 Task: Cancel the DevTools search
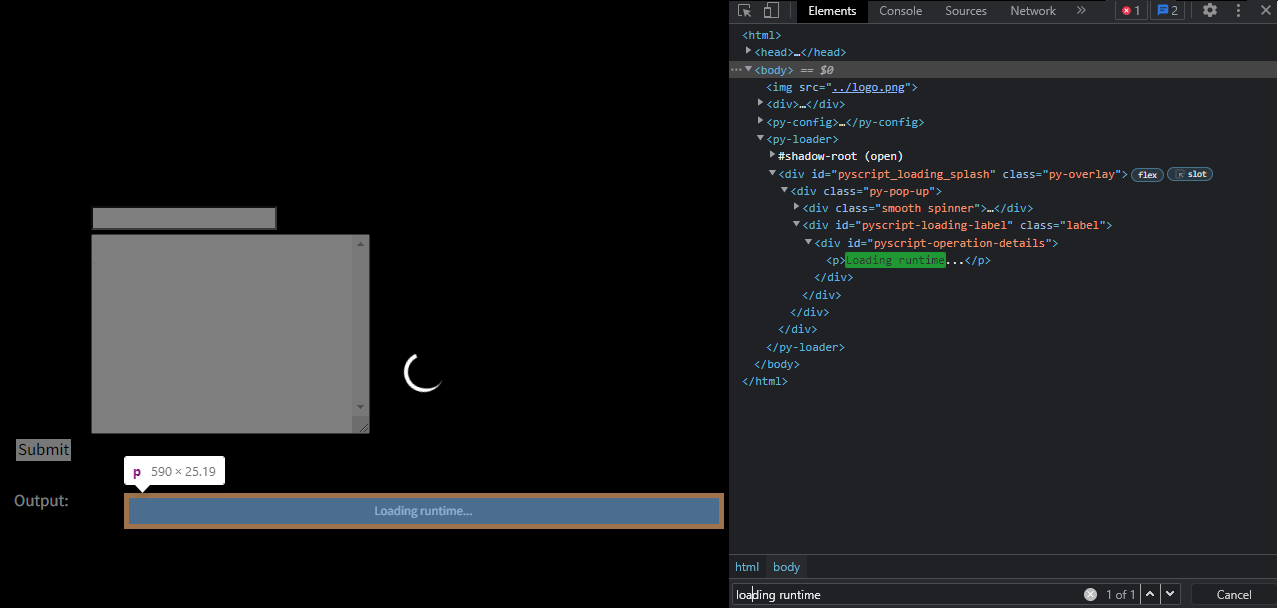[x=1233, y=594]
